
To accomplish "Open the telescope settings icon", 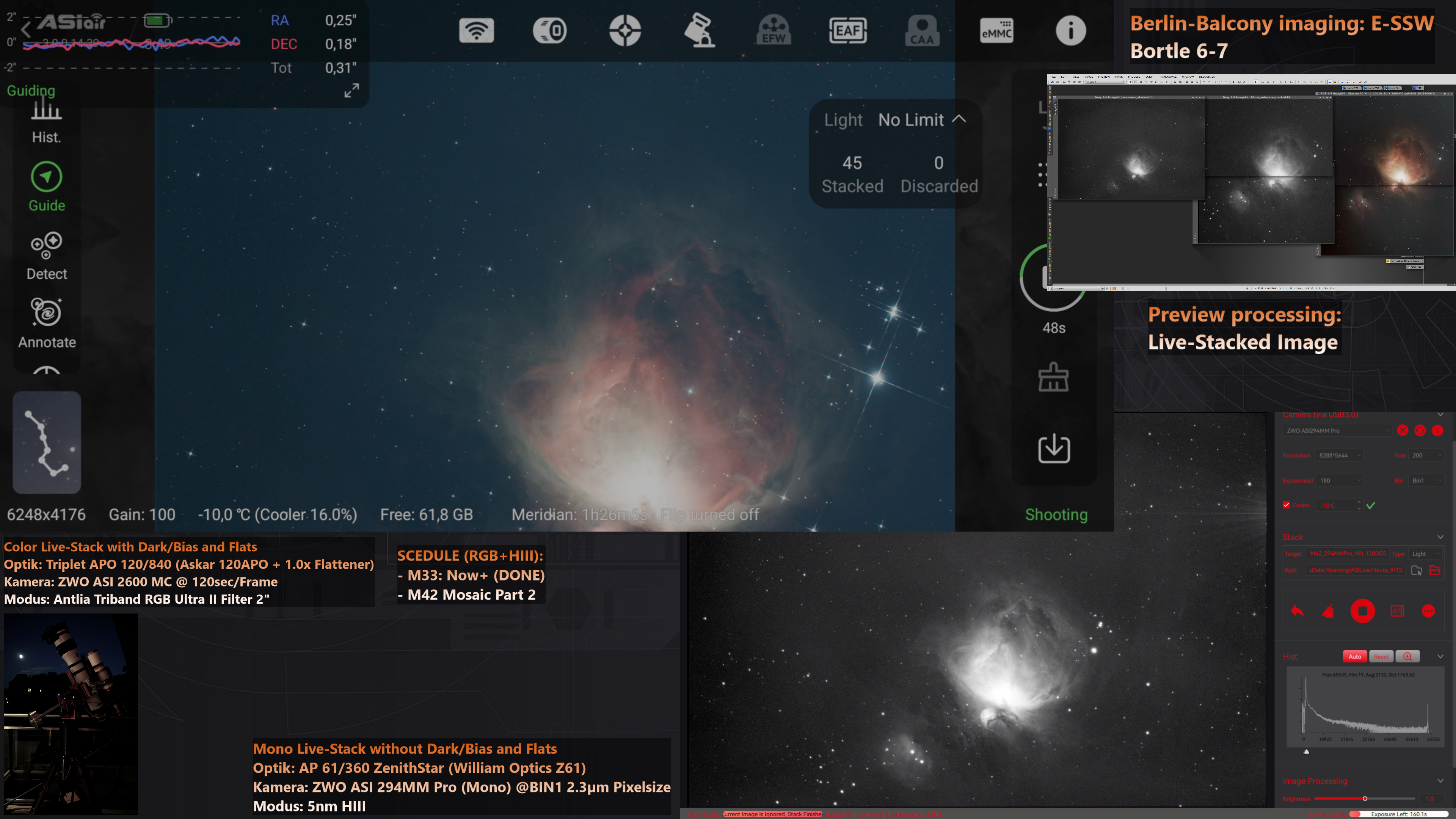I will click(x=700, y=30).
